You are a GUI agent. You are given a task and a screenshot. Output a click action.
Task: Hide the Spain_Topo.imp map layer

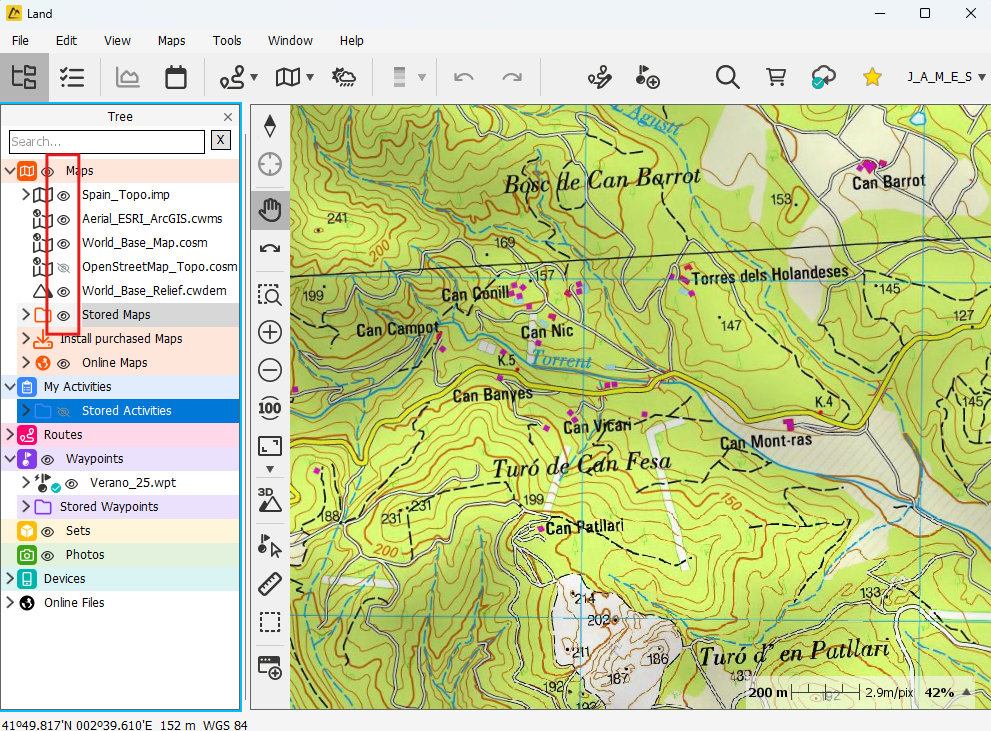click(63, 195)
